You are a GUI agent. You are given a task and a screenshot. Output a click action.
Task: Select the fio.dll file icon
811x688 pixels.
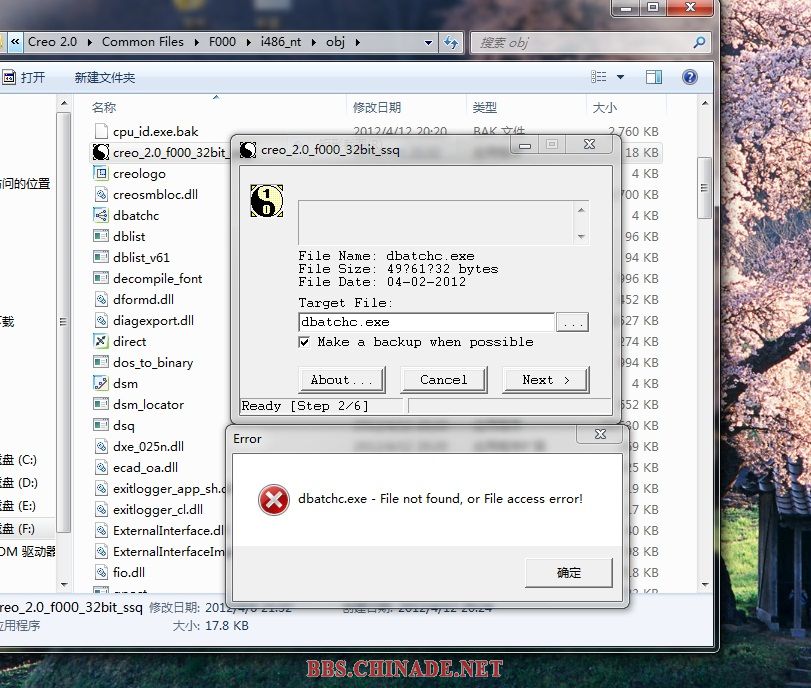tap(101, 572)
